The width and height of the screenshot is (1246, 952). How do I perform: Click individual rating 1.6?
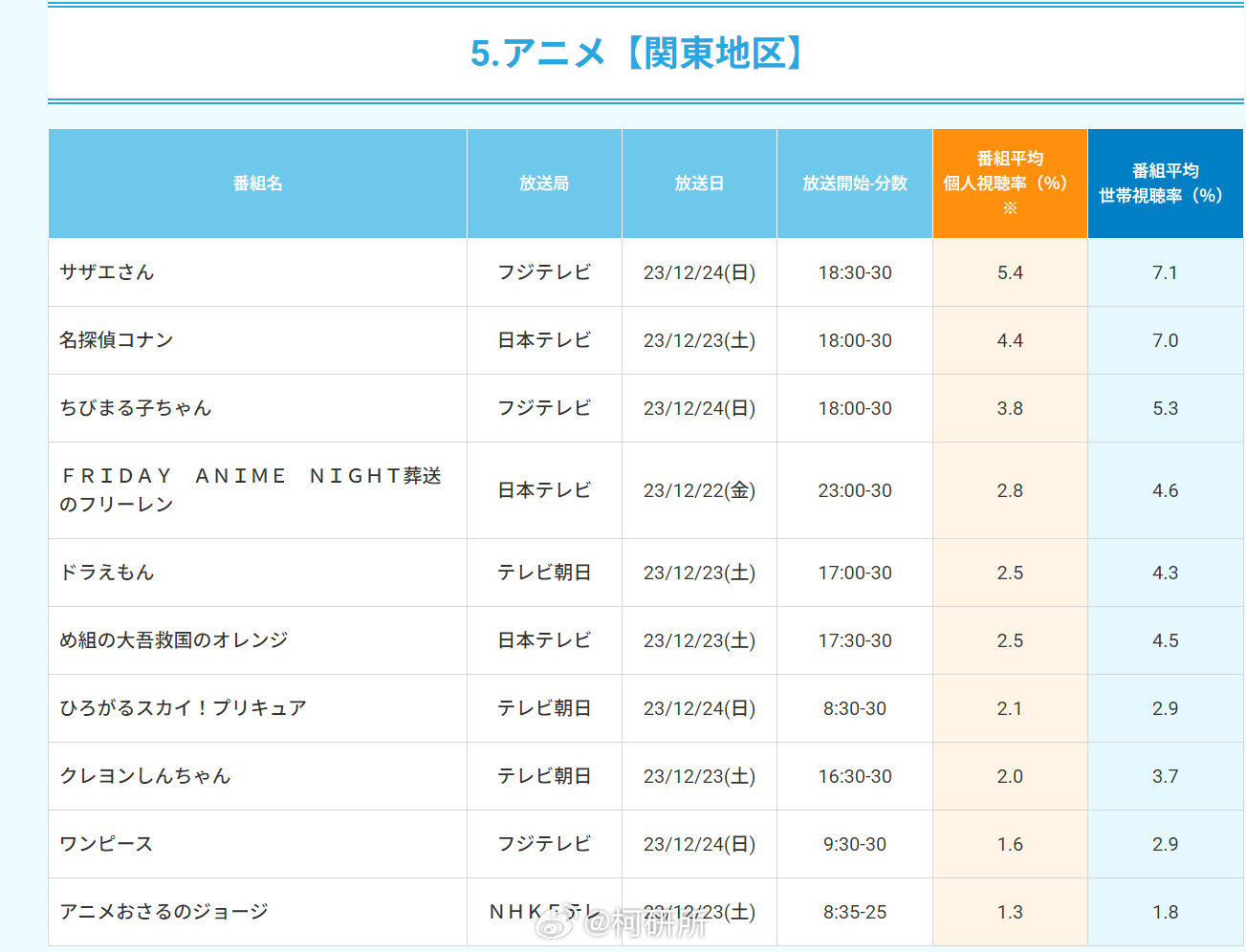click(1010, 844)
